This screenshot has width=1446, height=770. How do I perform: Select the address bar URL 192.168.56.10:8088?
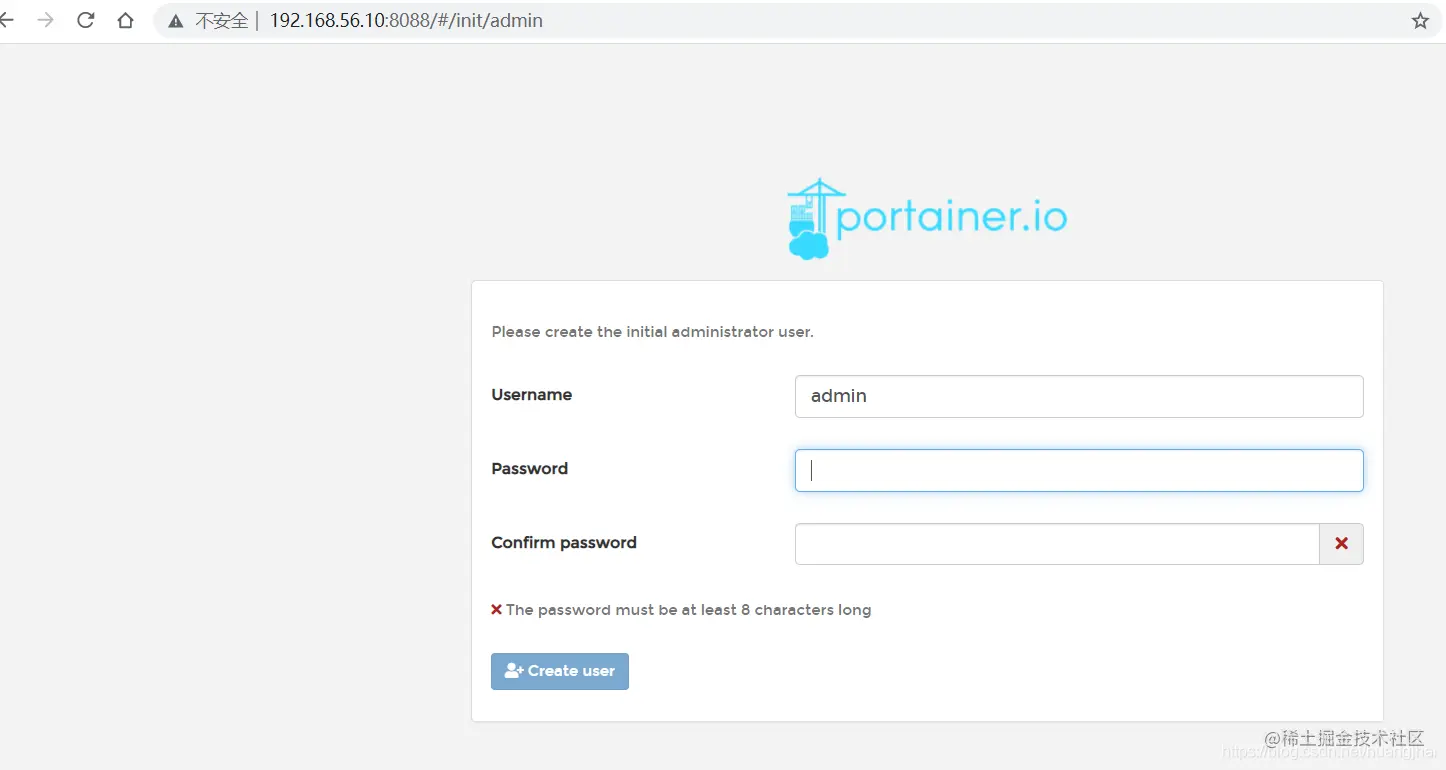(x=406, y=20)
